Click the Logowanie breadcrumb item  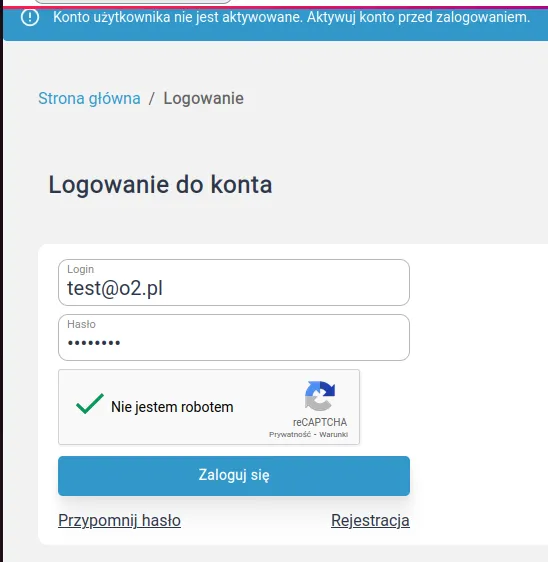click(203, 98)
